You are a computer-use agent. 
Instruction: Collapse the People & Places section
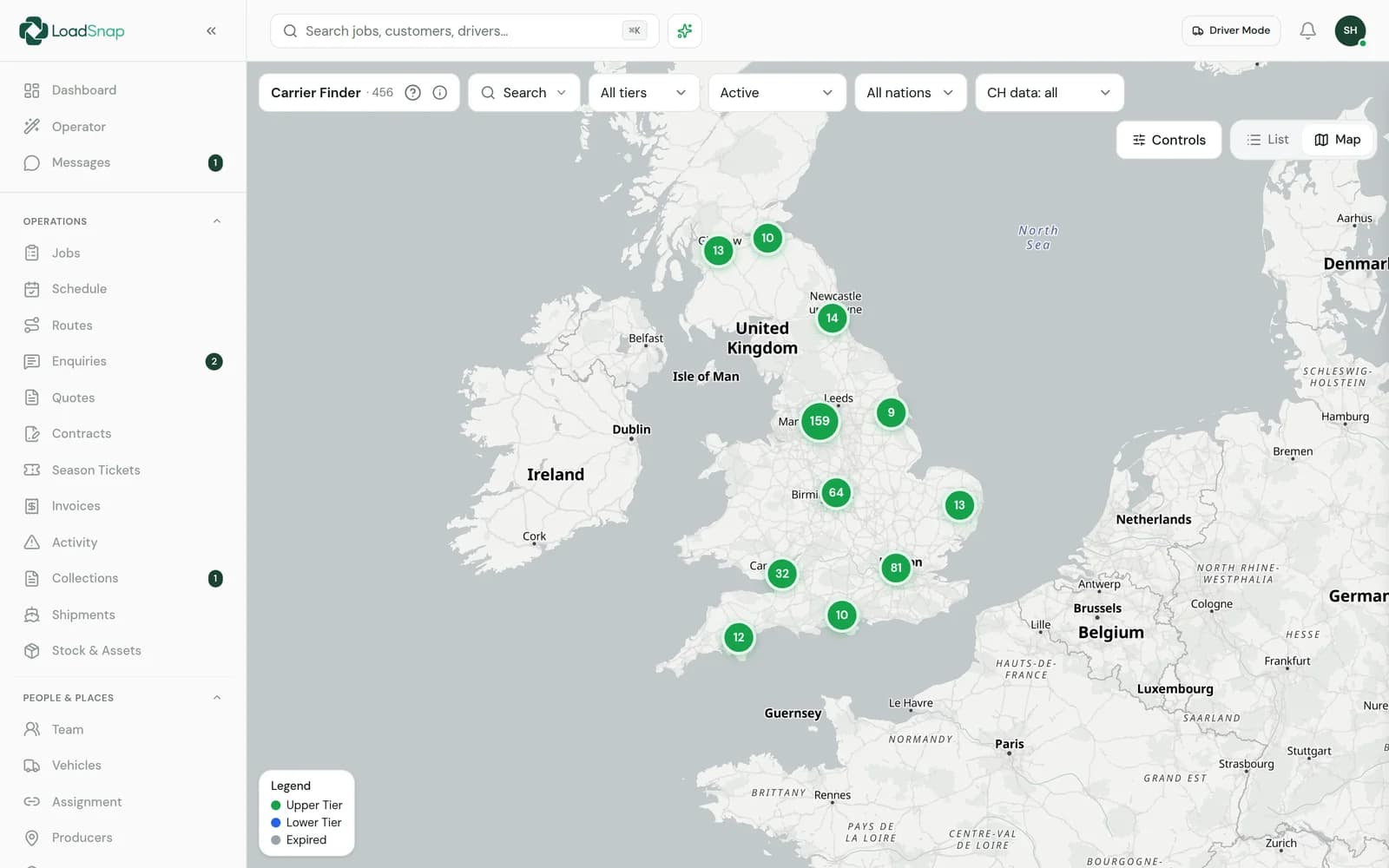click(x=217, y=698)
